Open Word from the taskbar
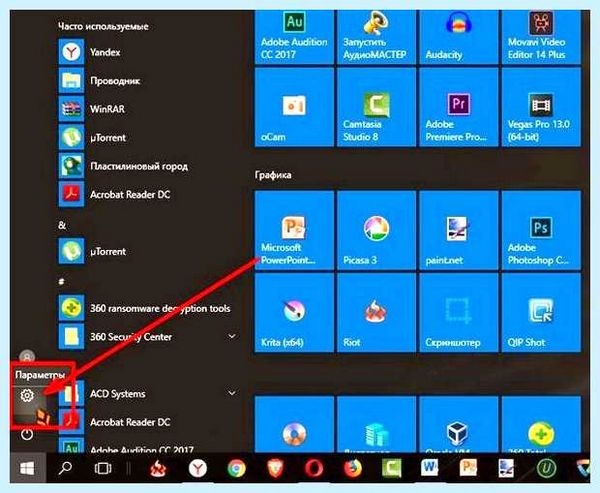Image resolution: width=600 pixels, height=493 pixels. 429,467
